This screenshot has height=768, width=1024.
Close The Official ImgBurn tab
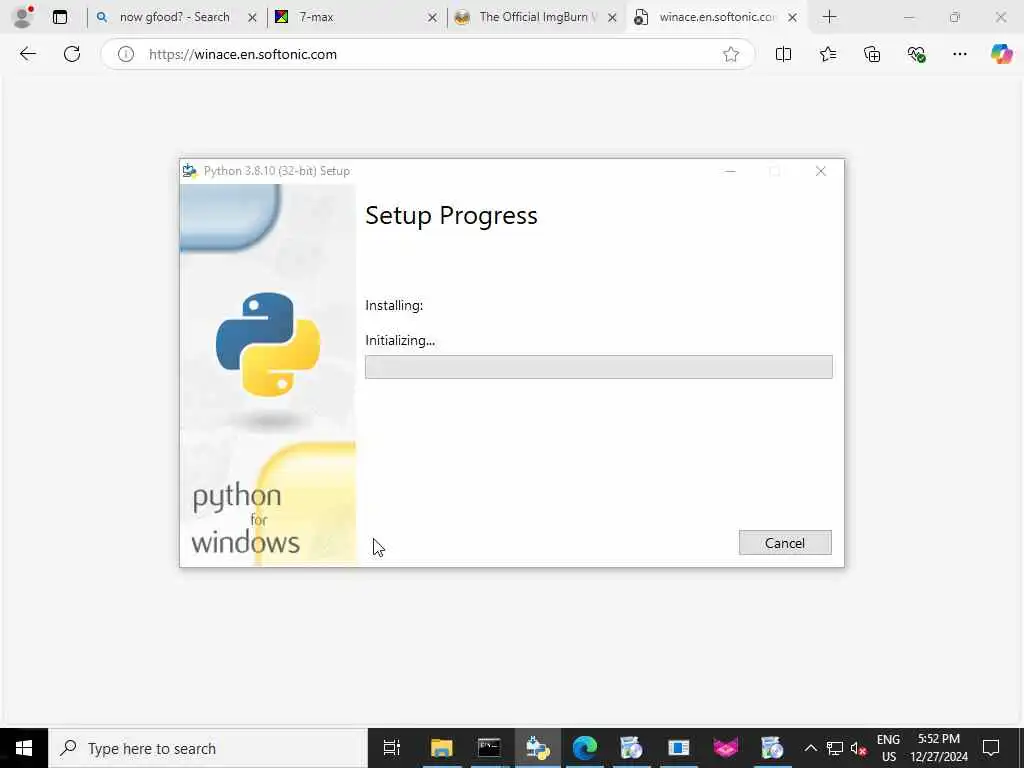coord(613,18)
